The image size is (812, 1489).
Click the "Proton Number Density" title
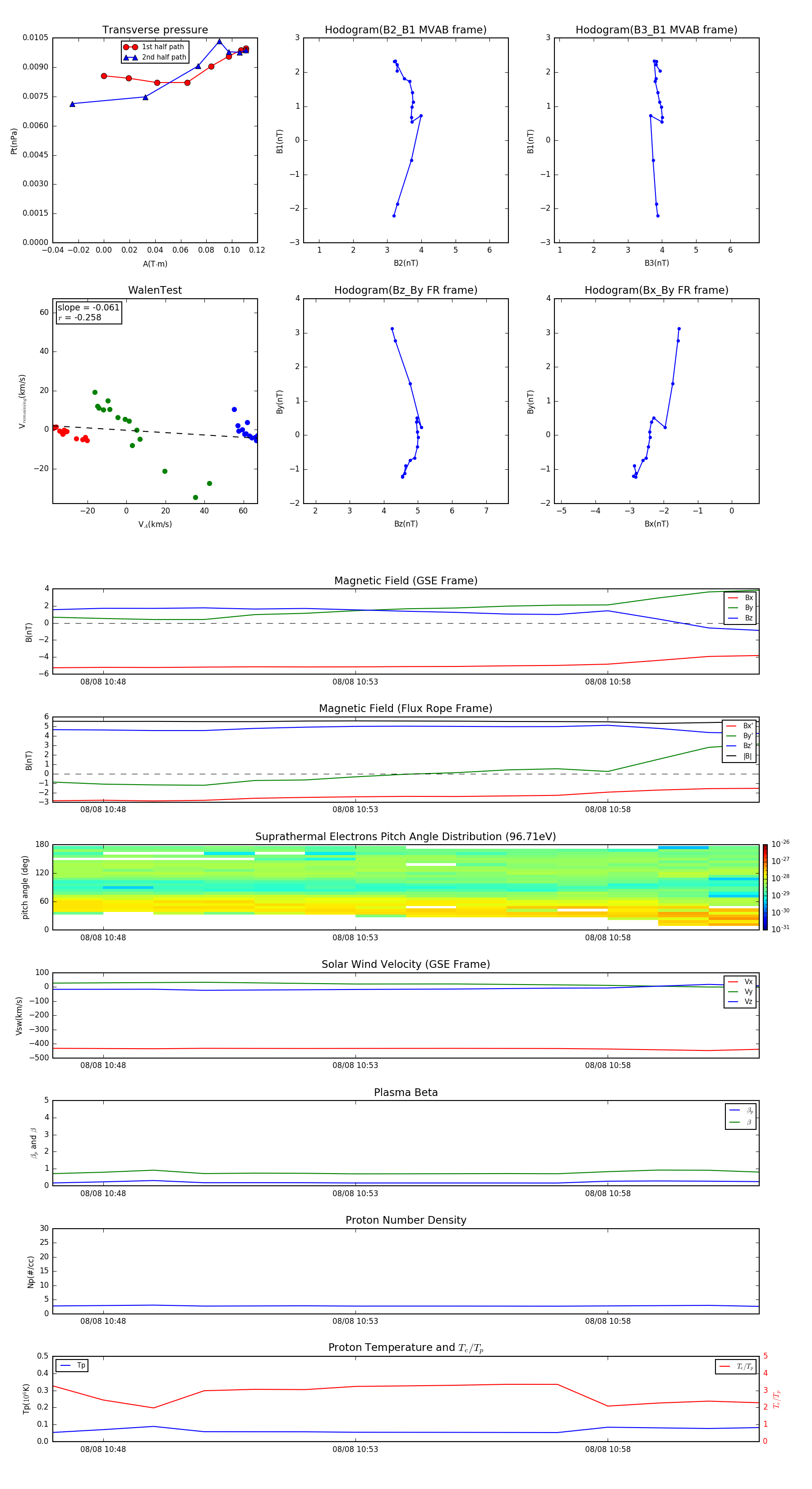click(406, 1220)
